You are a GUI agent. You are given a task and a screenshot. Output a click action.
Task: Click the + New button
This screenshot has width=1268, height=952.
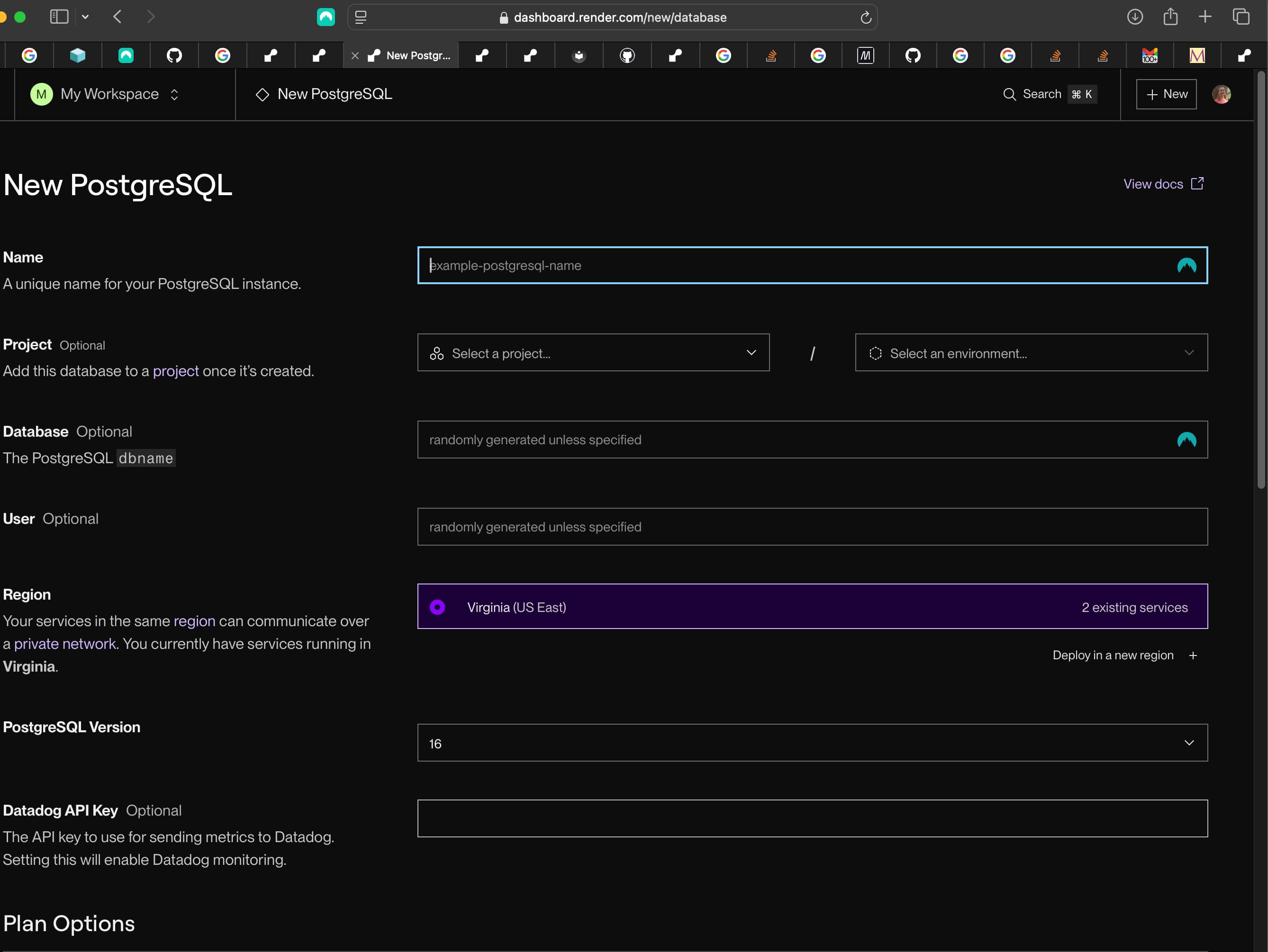pos(1166,94)
